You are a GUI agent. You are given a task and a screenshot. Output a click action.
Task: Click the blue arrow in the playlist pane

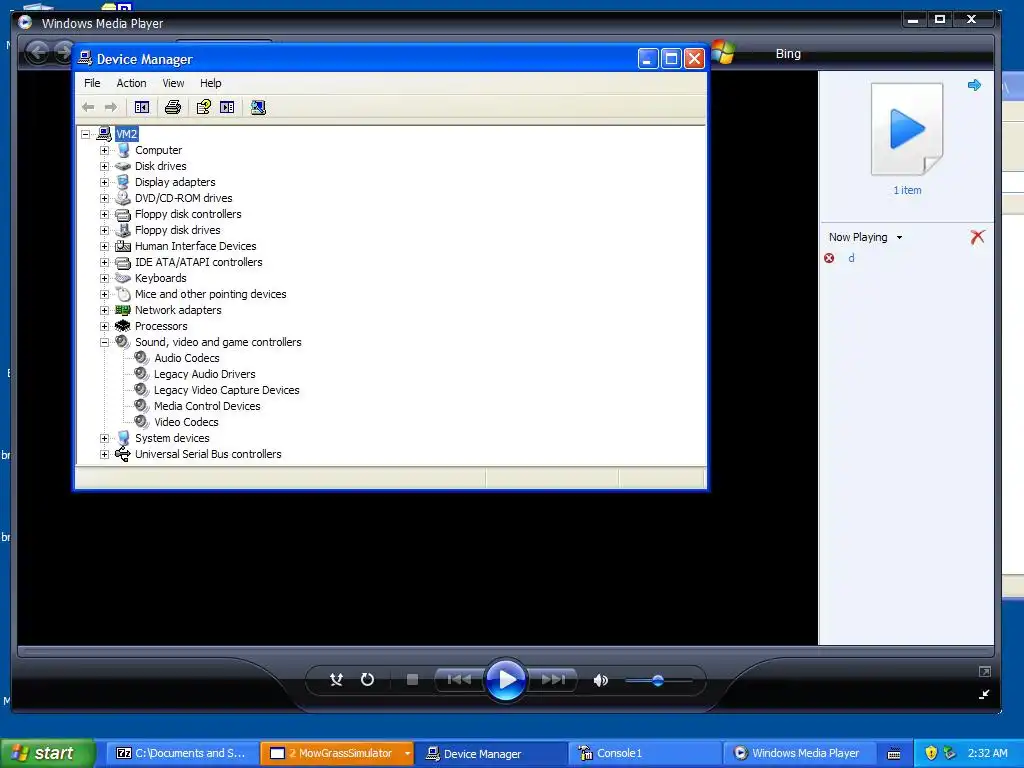(974, 85)
